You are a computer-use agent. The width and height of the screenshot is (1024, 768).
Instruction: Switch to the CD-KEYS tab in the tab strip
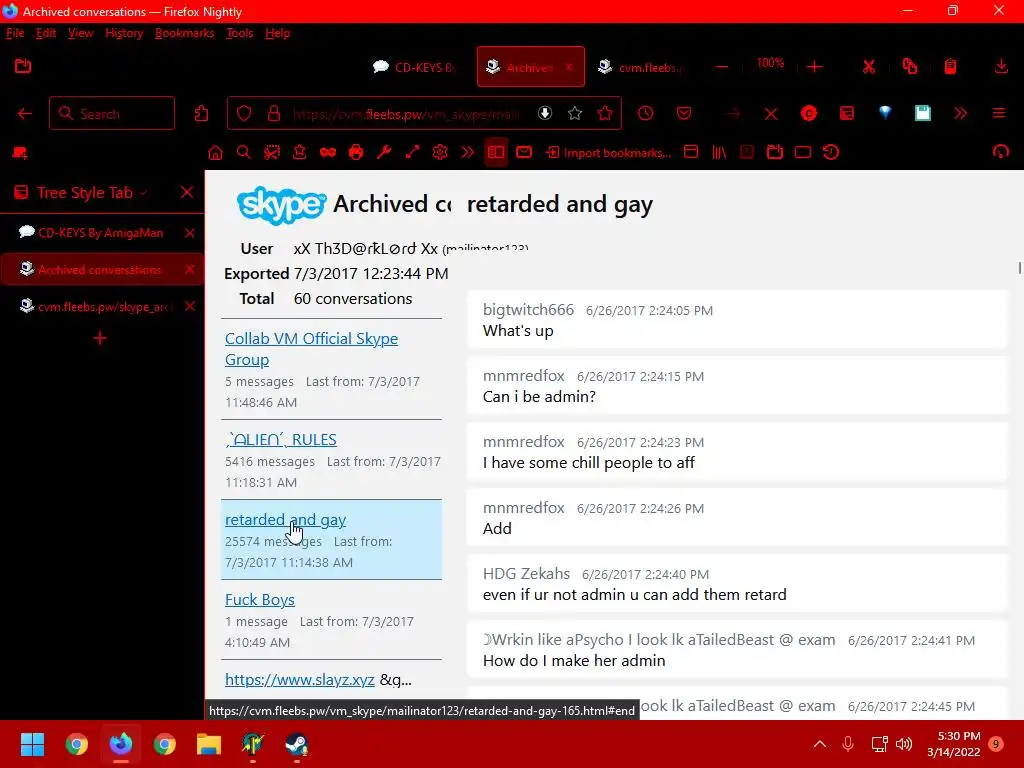click(414, 67)
